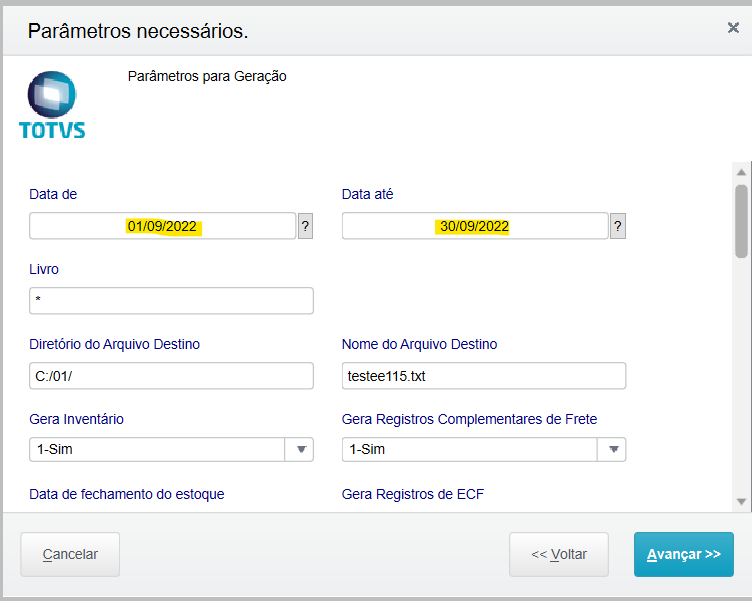Close the Parâmetros necessários dialog
Screen dimensions: 752x601
point(733,28)
